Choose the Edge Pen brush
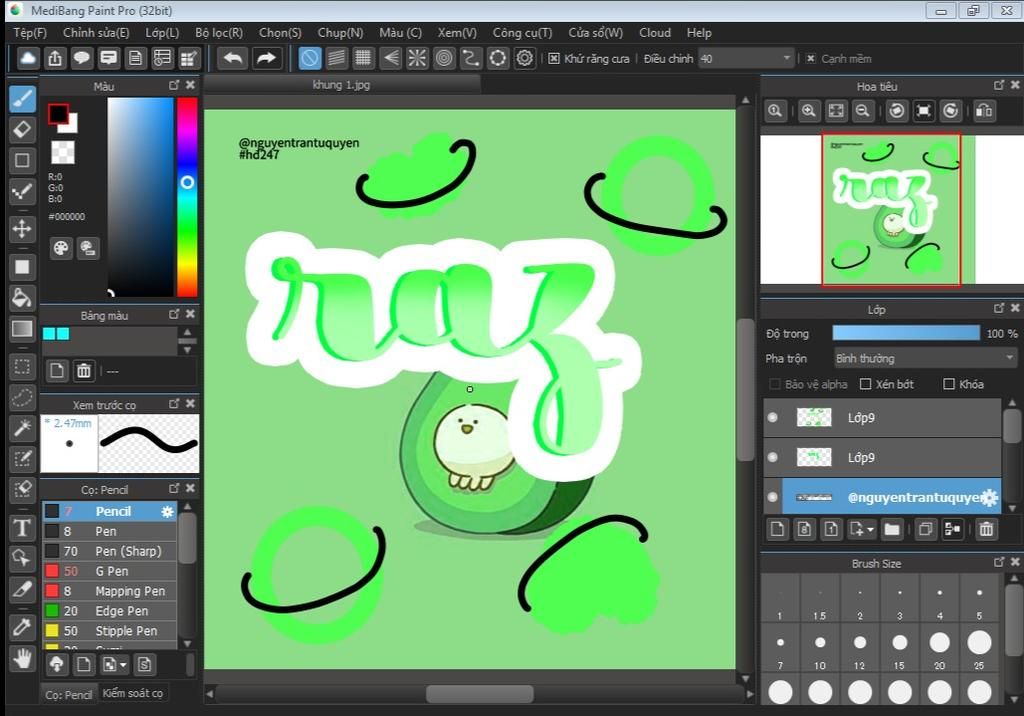This screenshot has width=1024, height=716. pos(110,611)
